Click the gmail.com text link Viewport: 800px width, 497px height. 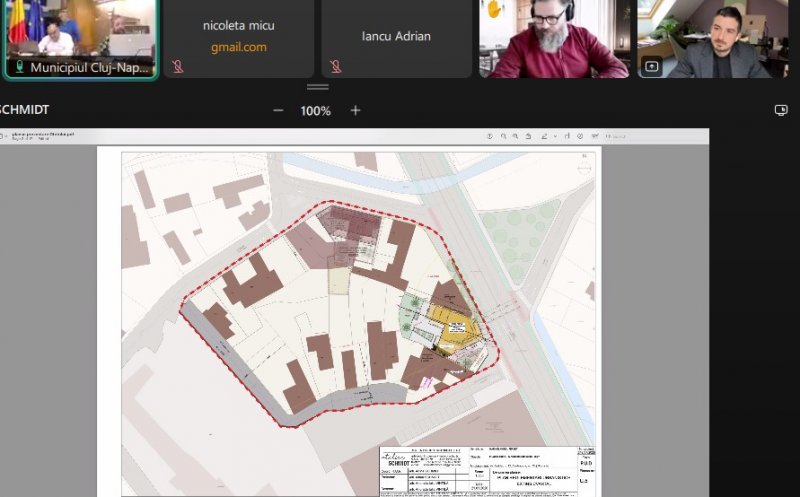[x=238, y=47]
